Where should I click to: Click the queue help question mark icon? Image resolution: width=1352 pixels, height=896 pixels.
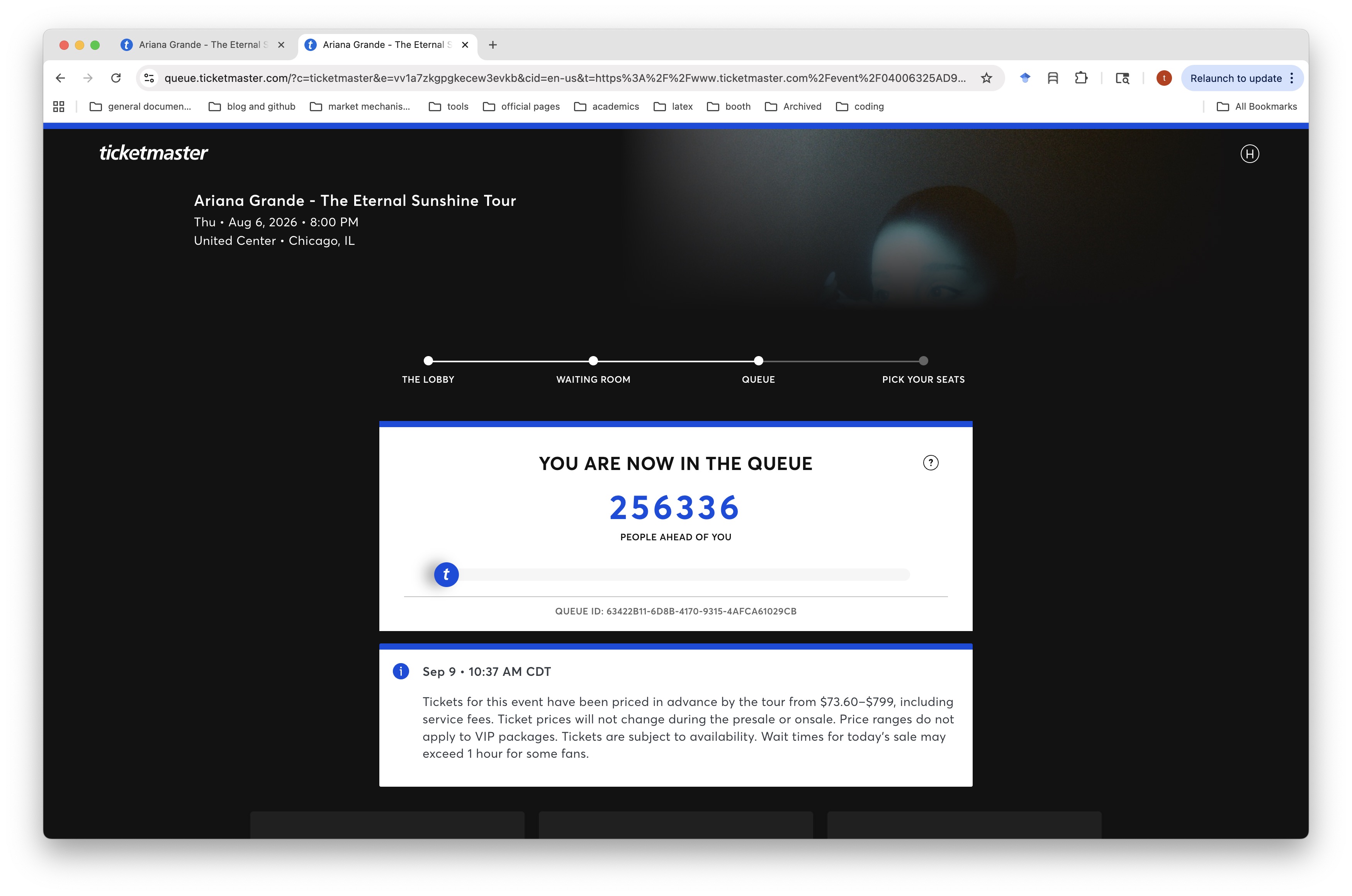pos(930,463)
